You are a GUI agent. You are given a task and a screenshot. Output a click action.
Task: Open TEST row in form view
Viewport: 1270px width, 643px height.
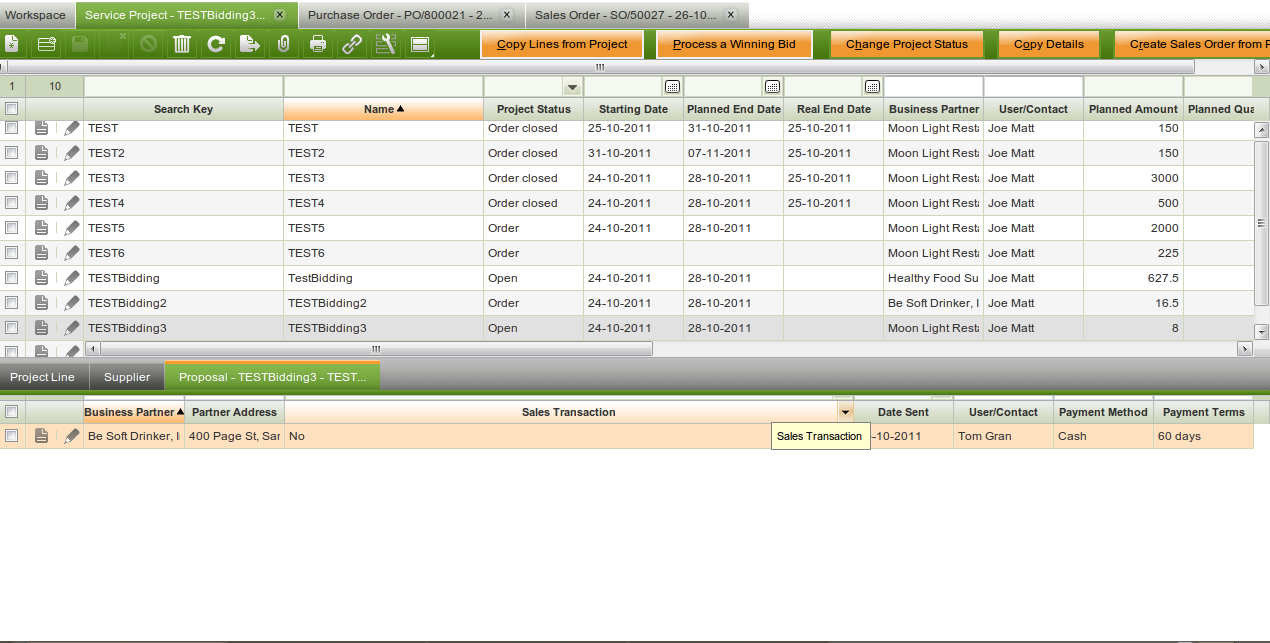(41, 128)
